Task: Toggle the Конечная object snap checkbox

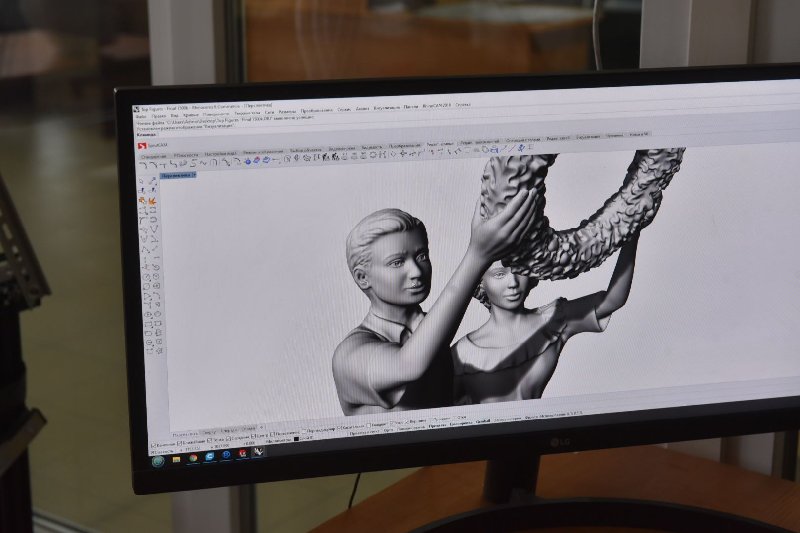Action: coord(153,444)
